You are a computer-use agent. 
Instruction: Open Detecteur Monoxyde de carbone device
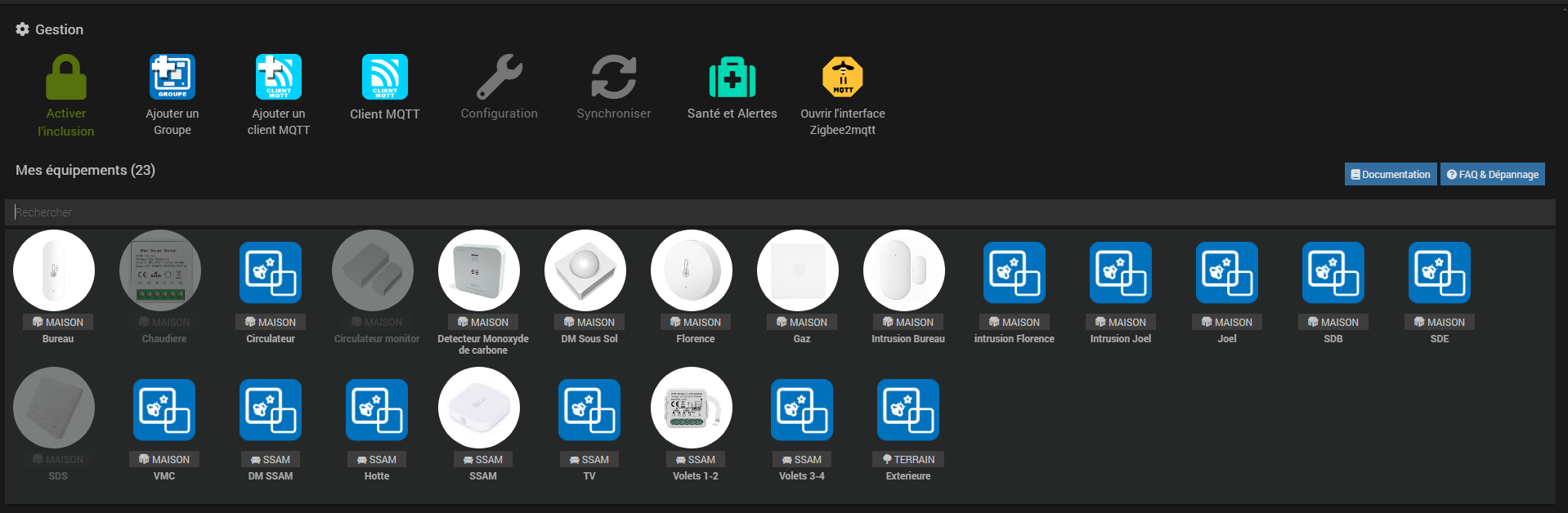pyautogui.click(x=479, y=270)
